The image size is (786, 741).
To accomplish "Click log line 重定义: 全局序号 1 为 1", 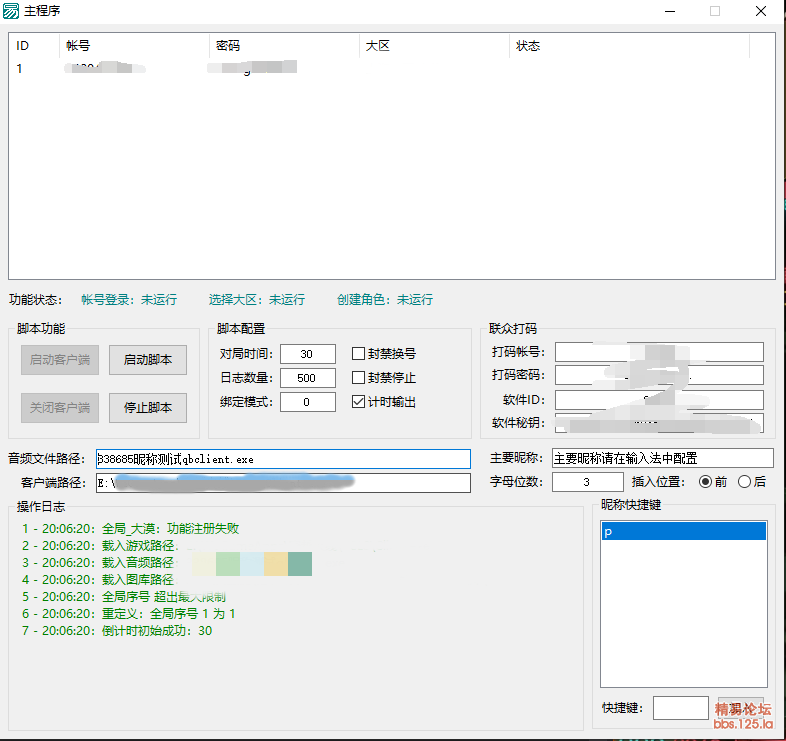I will coord(129,614).
